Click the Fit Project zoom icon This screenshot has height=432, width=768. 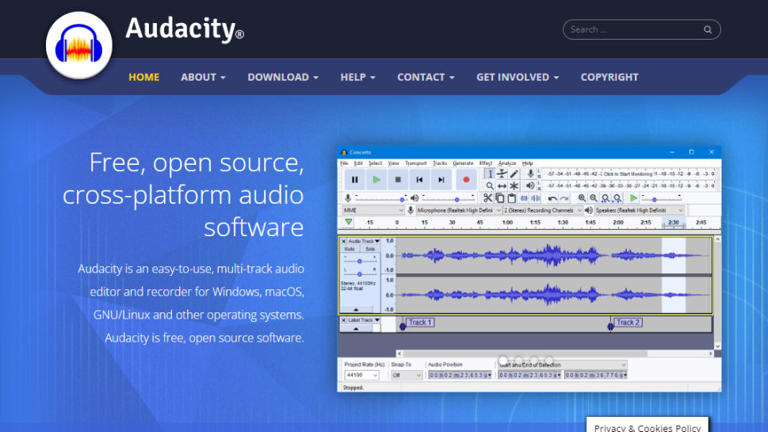pos(617,198)
